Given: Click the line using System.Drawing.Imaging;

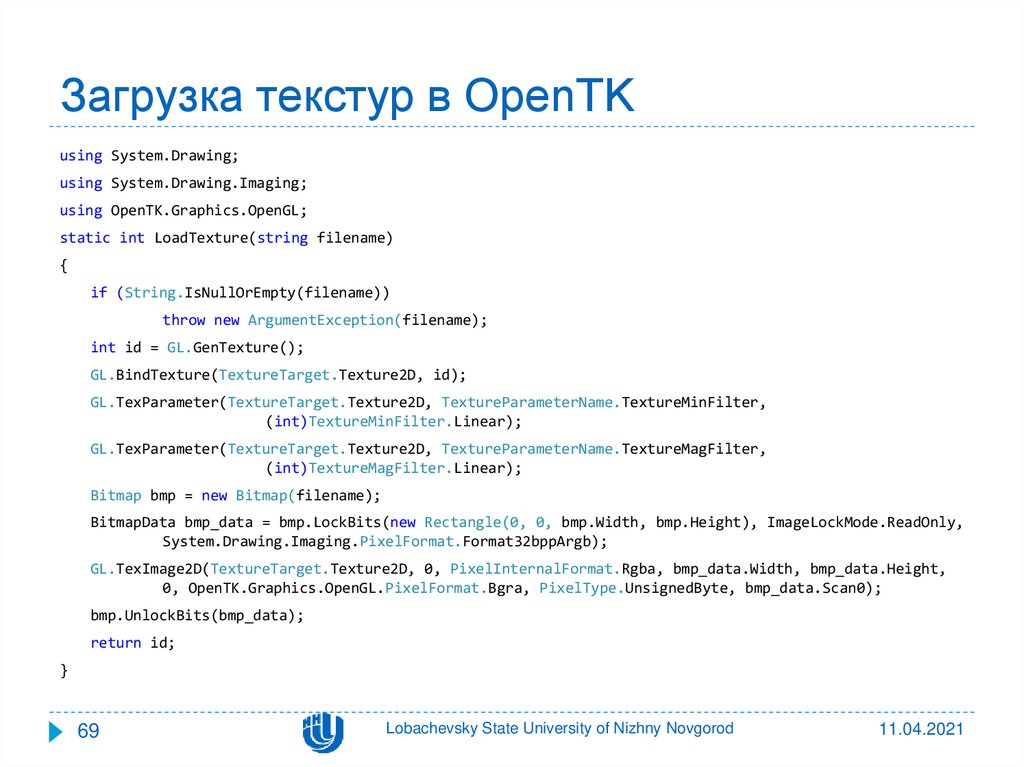Looking at the screenshot, I should [184, 184].
